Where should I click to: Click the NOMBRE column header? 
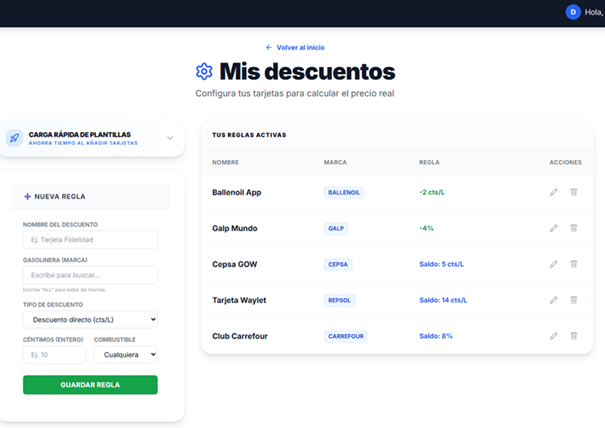(225, 162)
